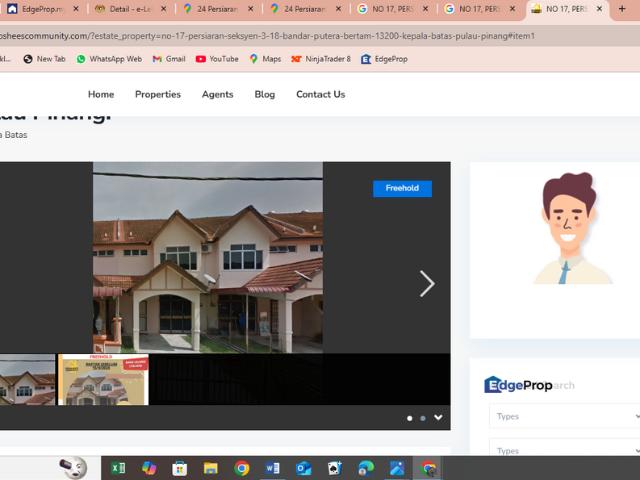The image size is (640, 480).
Task: Open the Properties menu item
Action: point(158,94)
